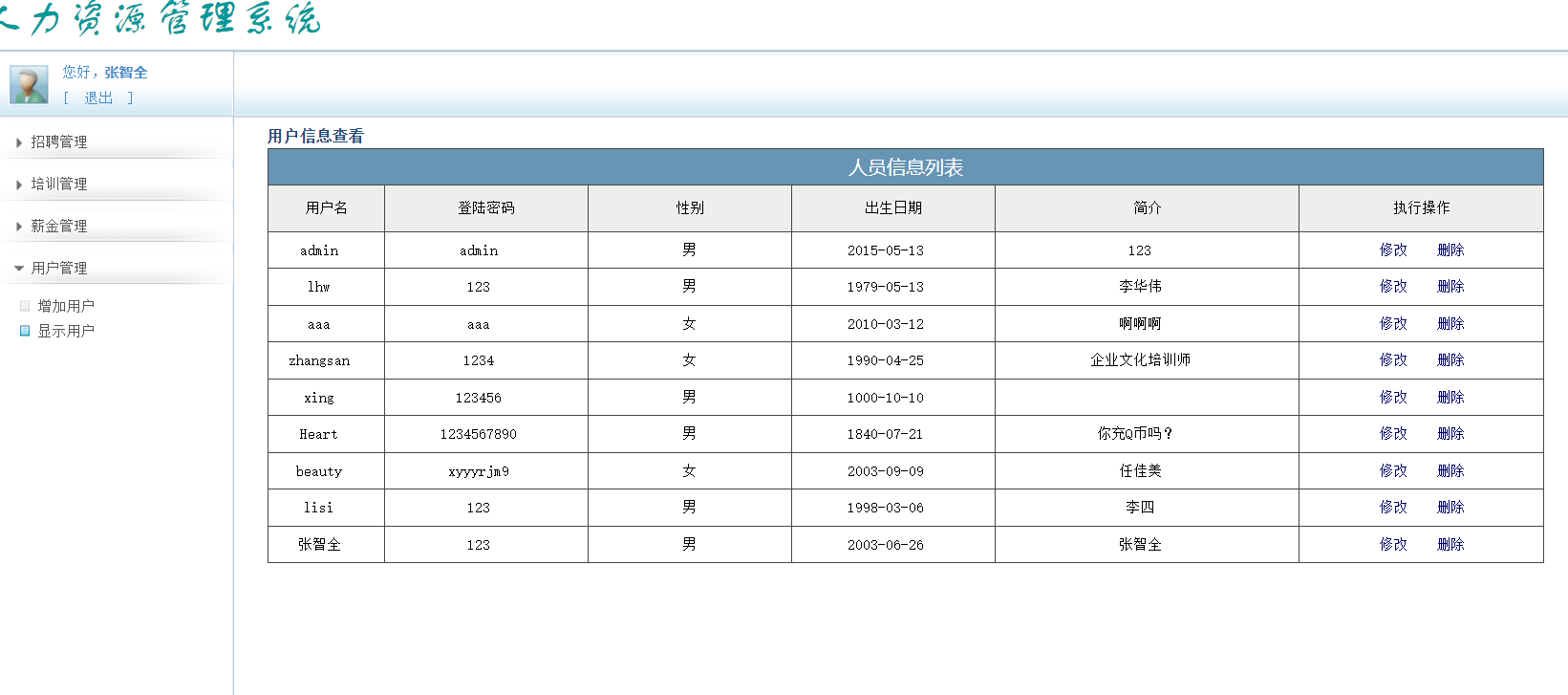The width and height of the screenshot is (1568, 695).
Task: Click 删除 for user aaa
Action: point(1450,323)
